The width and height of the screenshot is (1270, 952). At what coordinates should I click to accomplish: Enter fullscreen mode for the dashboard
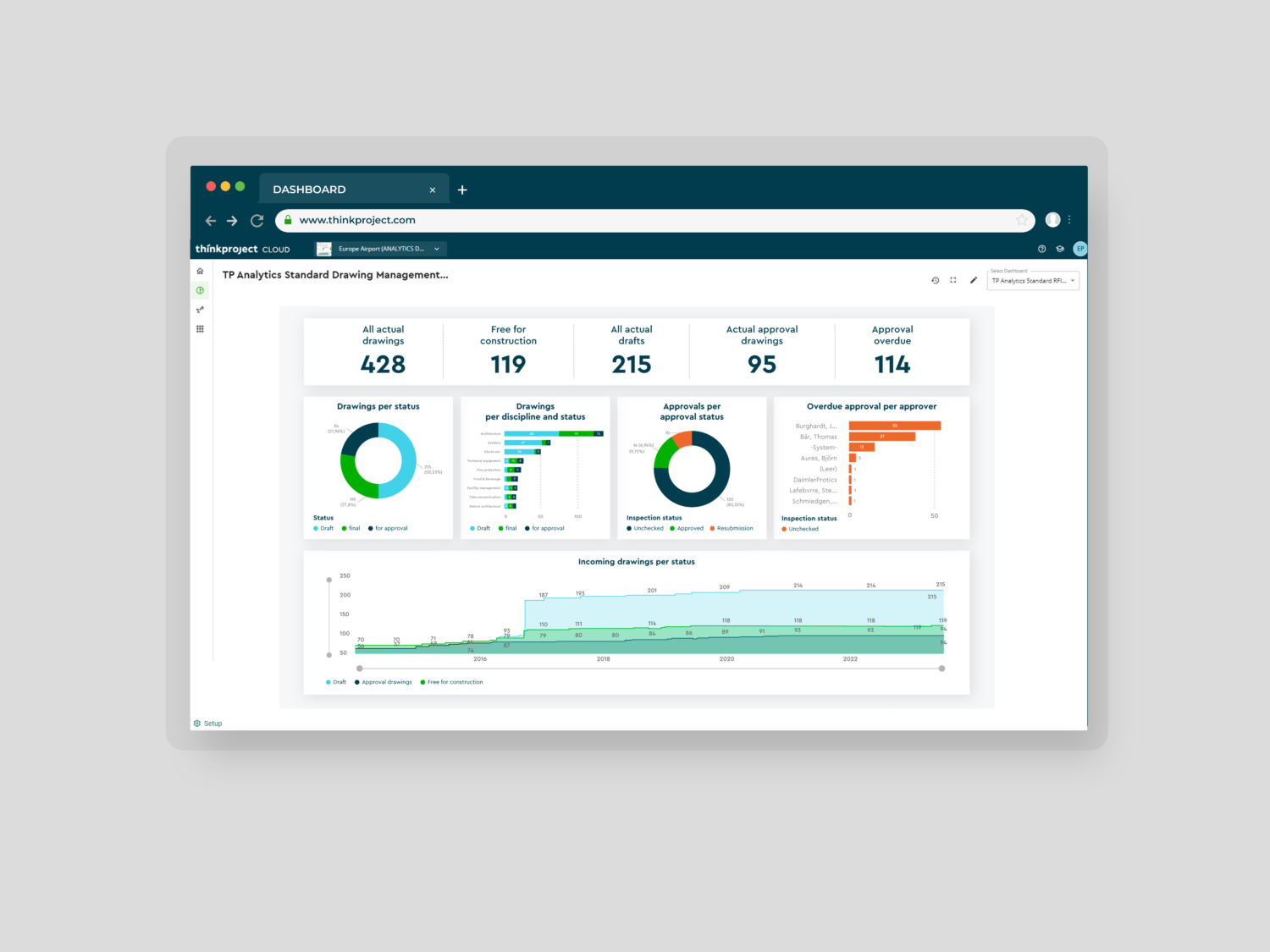point(953,280)
